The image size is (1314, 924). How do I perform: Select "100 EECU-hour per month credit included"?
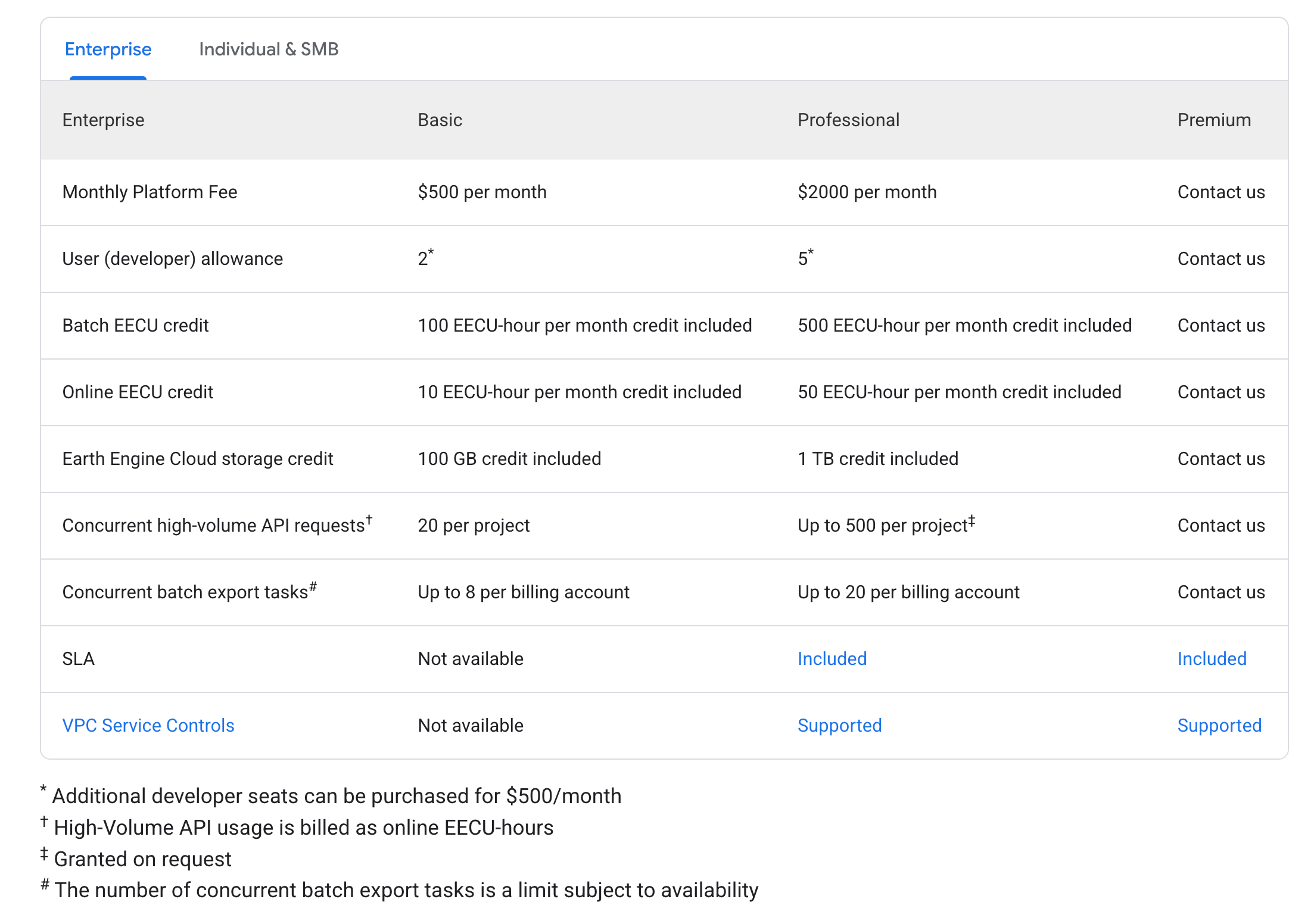(x=585, y=325)
